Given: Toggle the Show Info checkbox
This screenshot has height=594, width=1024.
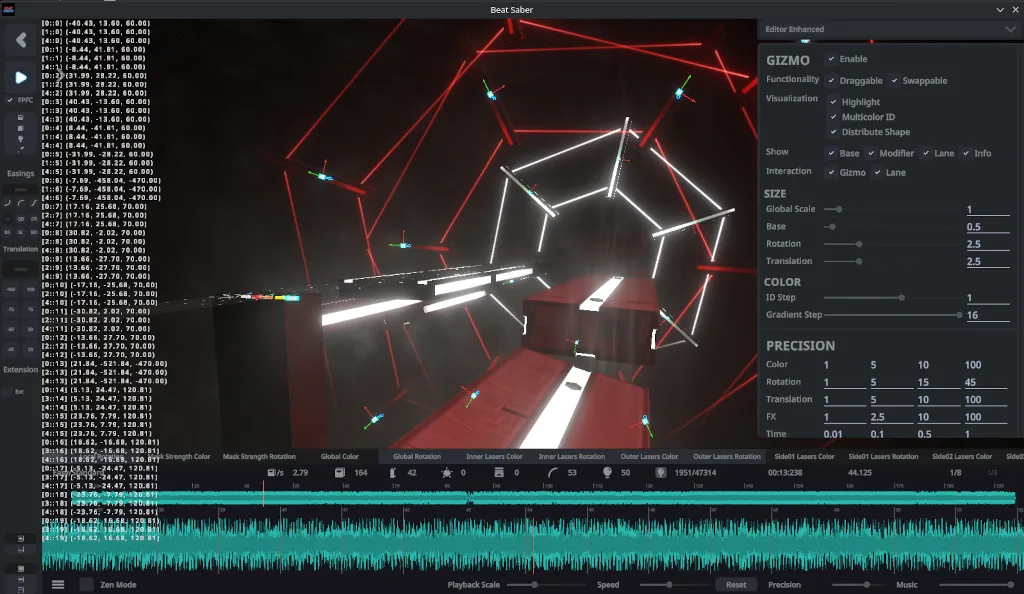Looking at the screenshot, I should coord(966,153).
